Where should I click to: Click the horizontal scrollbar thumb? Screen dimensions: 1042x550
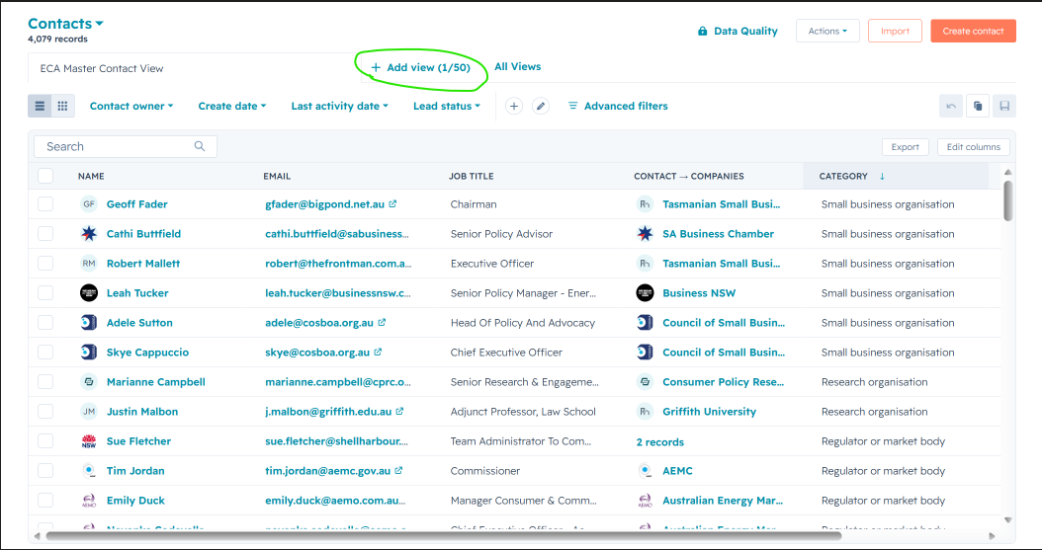(x=444, y=535)
